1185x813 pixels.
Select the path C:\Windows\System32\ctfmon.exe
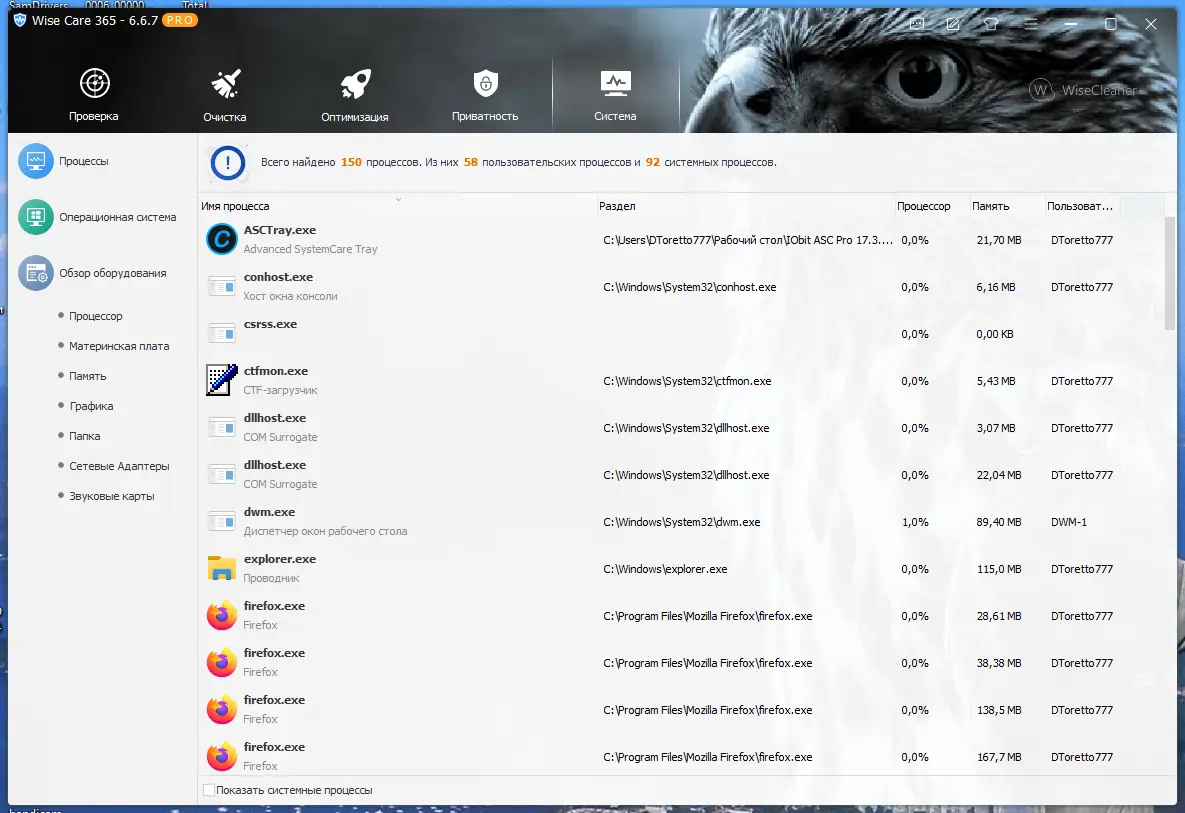click(x=687, y=381)
